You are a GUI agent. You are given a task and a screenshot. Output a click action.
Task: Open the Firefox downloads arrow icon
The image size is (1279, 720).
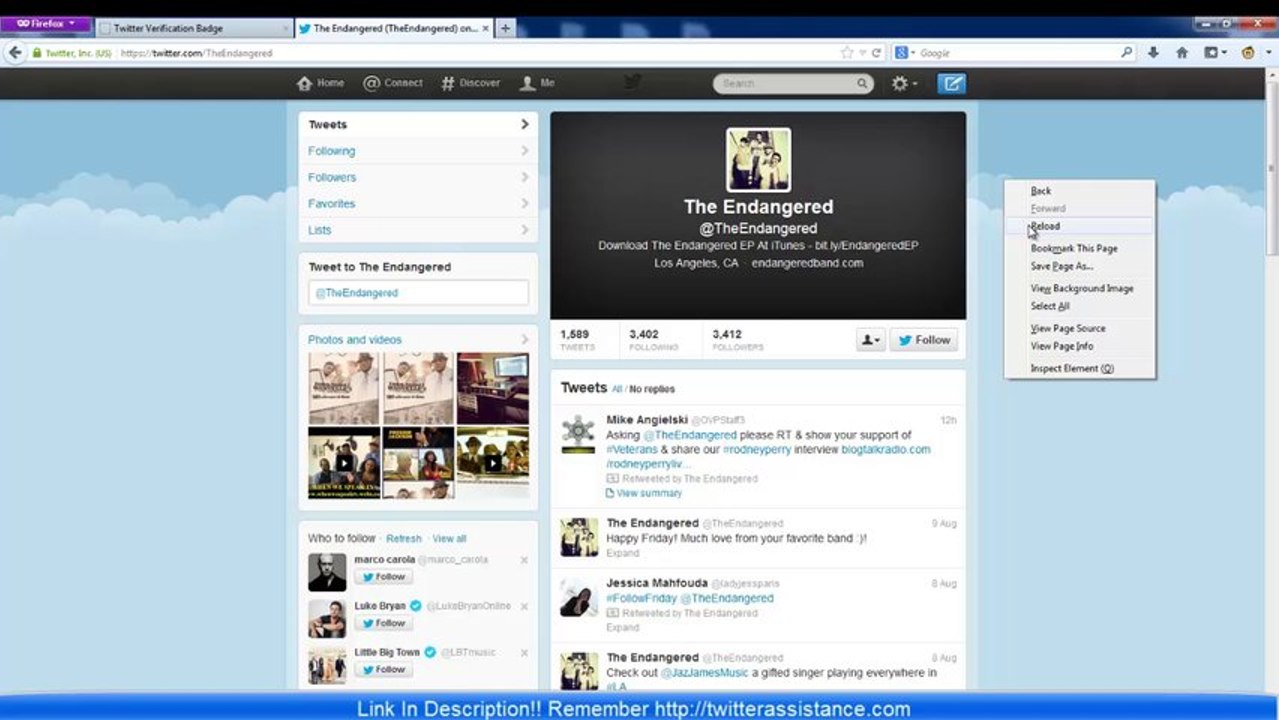click(x=1153, y=53)
